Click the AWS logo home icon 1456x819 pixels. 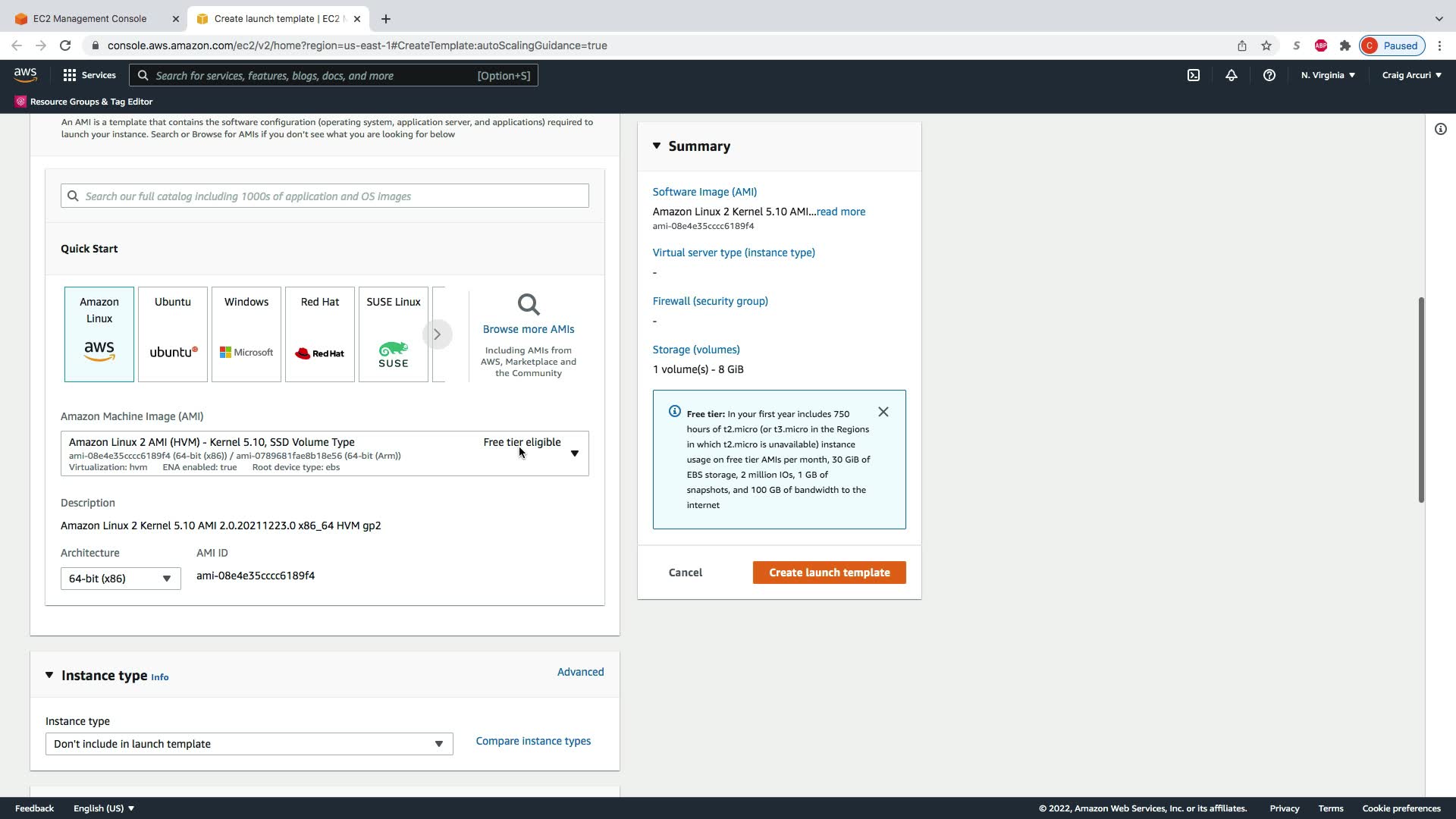click(25, 74)
